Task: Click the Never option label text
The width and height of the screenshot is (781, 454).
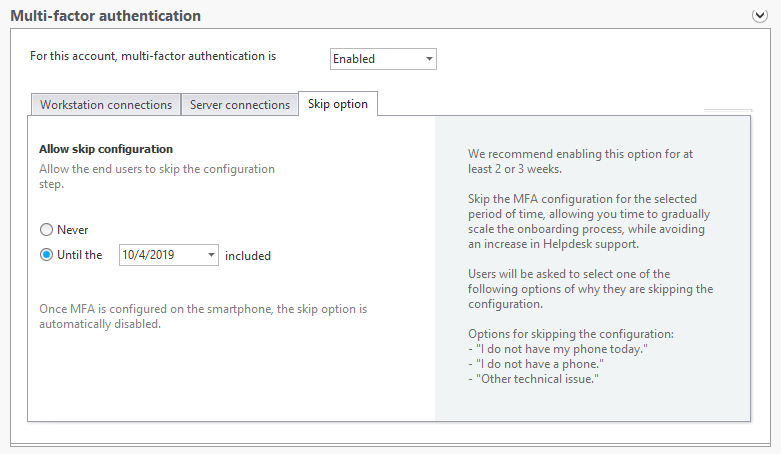Action: click(x=73, y=230)
